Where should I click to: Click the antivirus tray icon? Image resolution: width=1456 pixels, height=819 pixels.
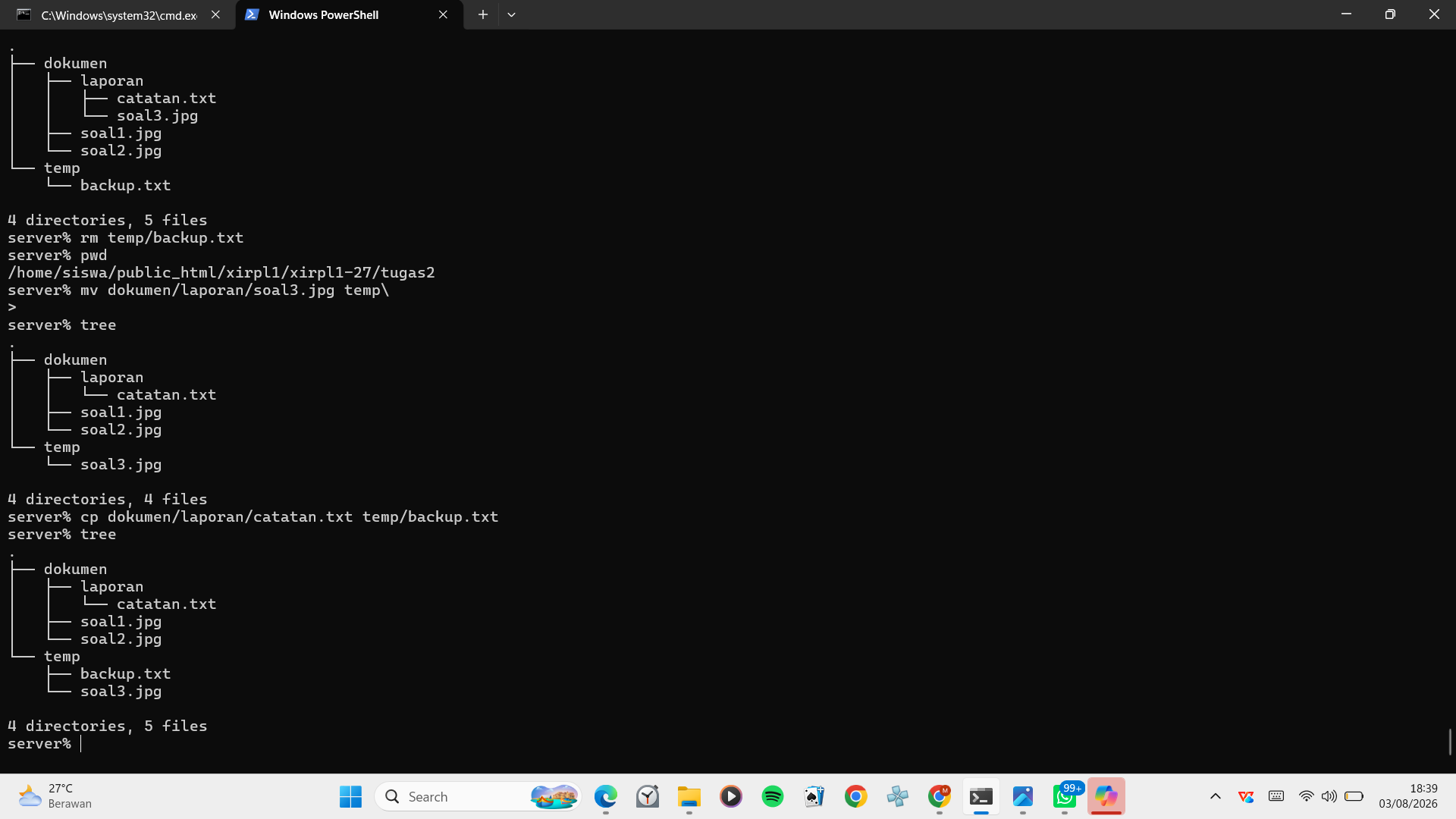1246,796
